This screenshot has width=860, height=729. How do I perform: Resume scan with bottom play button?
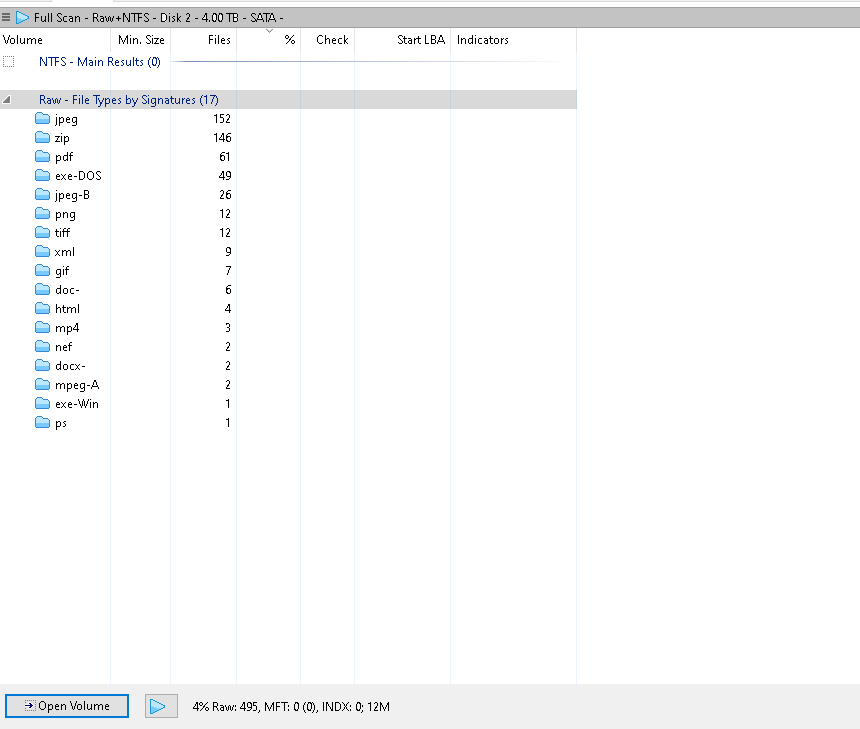point(161,706)
